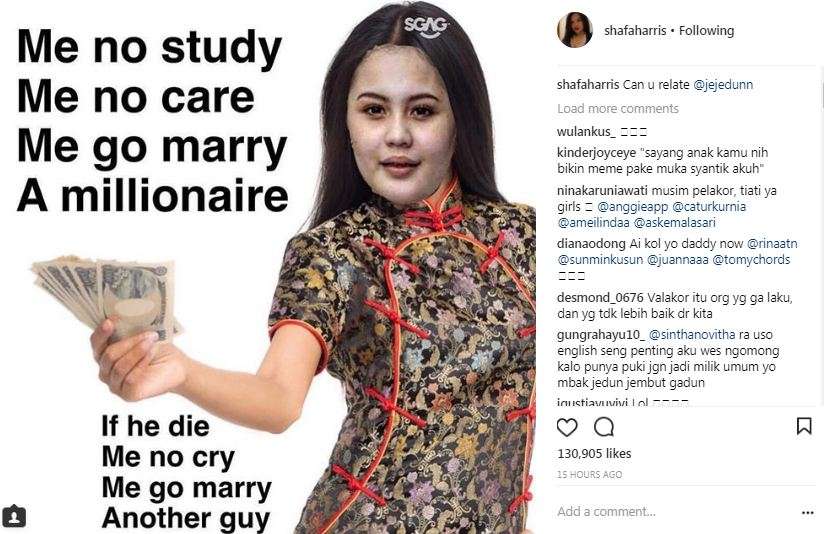
Task: Open the 15 HOURS AGO timestamp
Action: [x=589, y=474]
